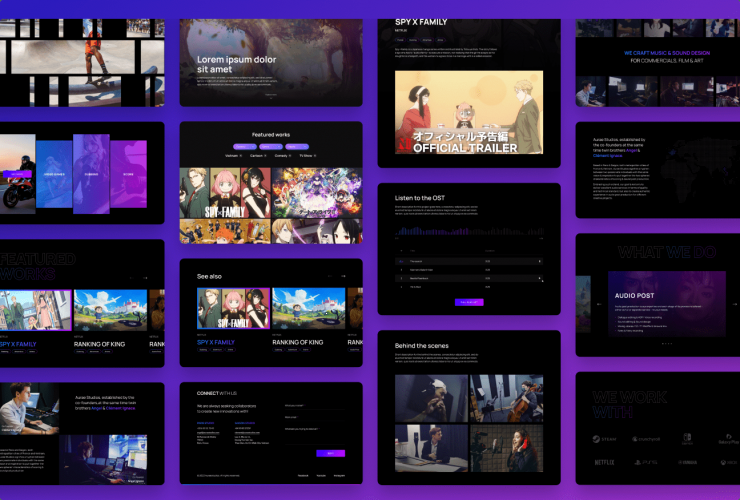The image size is (740, 500).
Task: Click the What We Do carousel pagination dots
Action: (667, 343)
